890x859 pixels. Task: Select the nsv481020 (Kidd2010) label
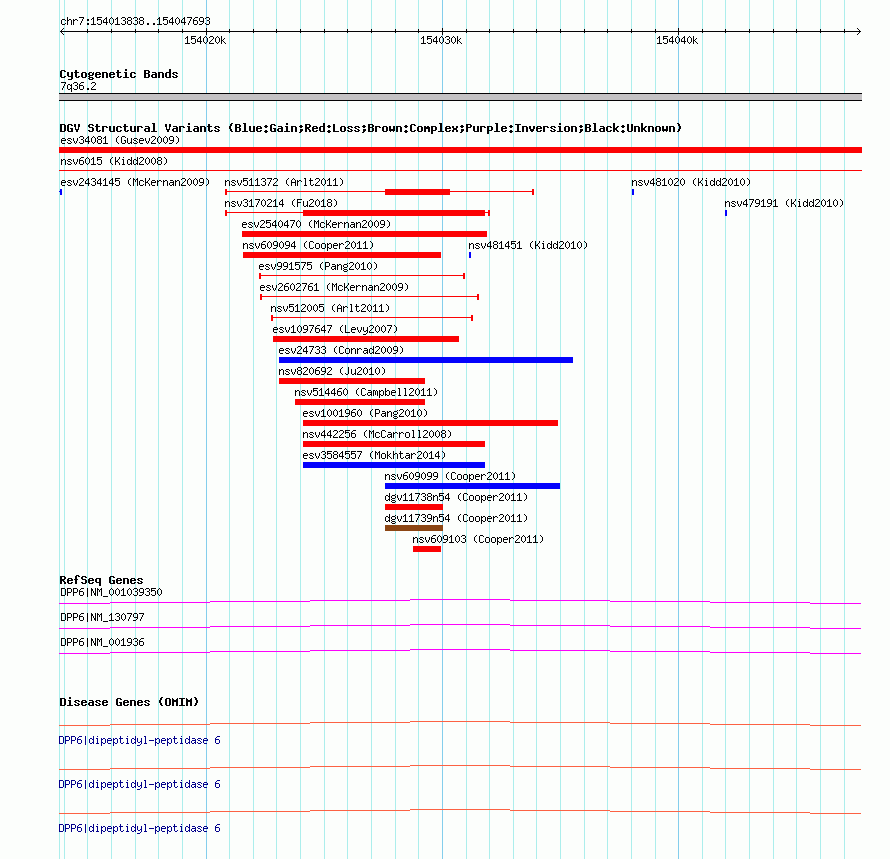click(x=691, y=182)
